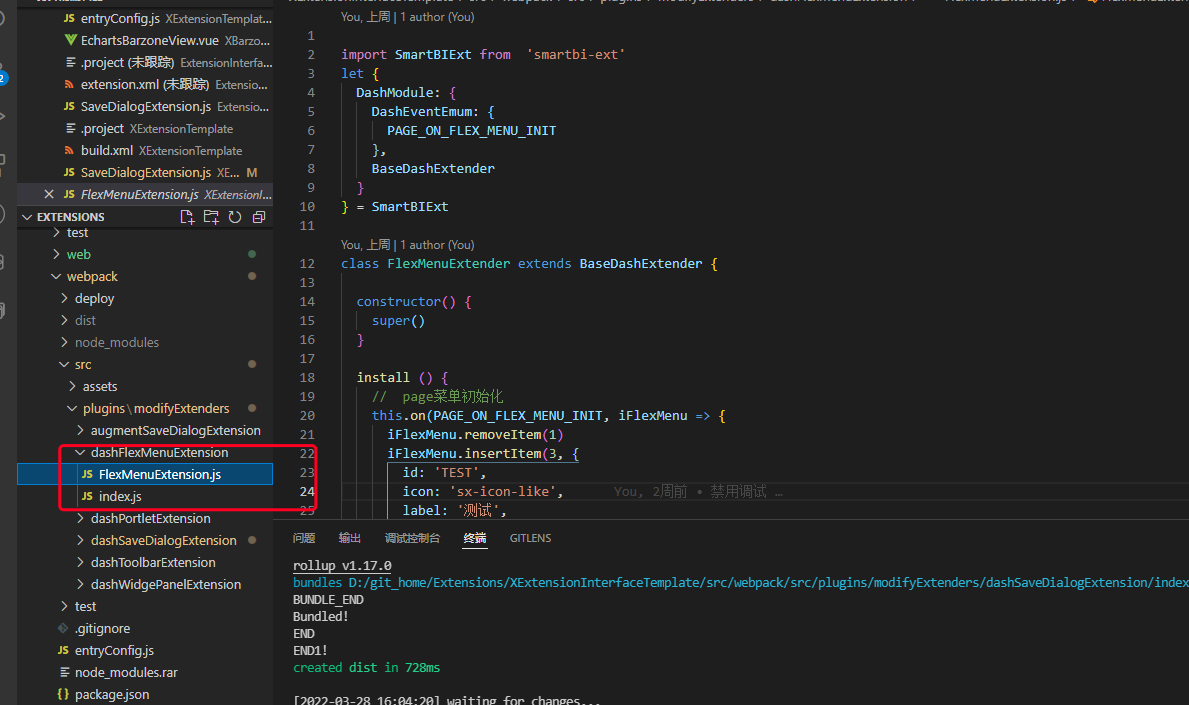Open the augmentSaveDialogExtension folder

[175, 430]
